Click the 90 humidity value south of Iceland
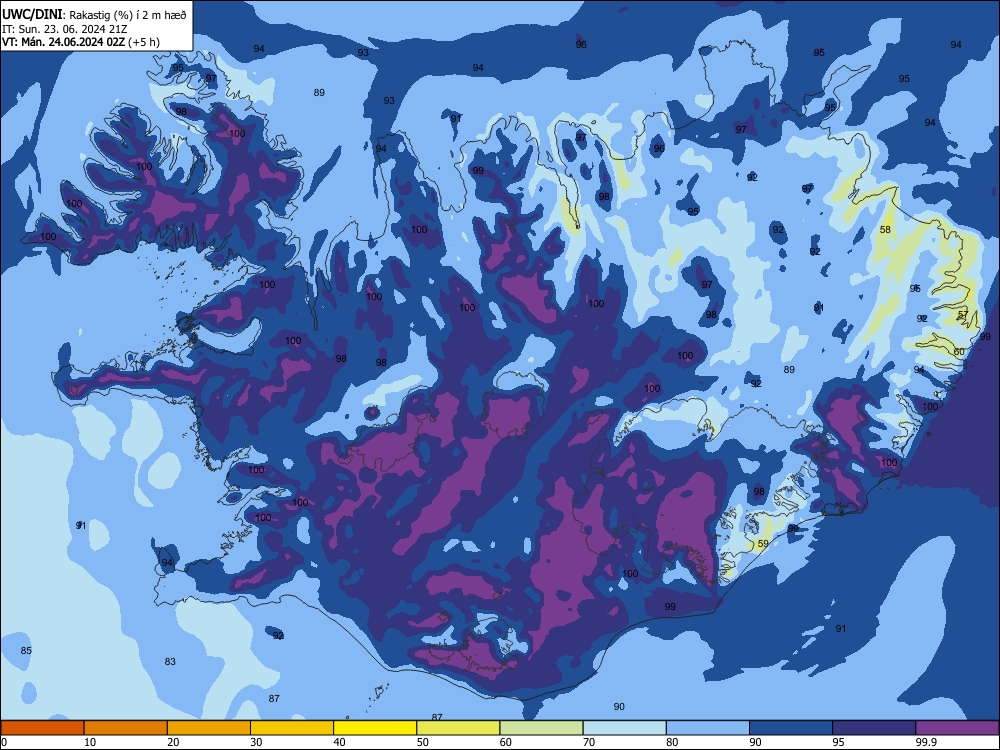This screenshot has height=750, width=1000. point(619,706)
